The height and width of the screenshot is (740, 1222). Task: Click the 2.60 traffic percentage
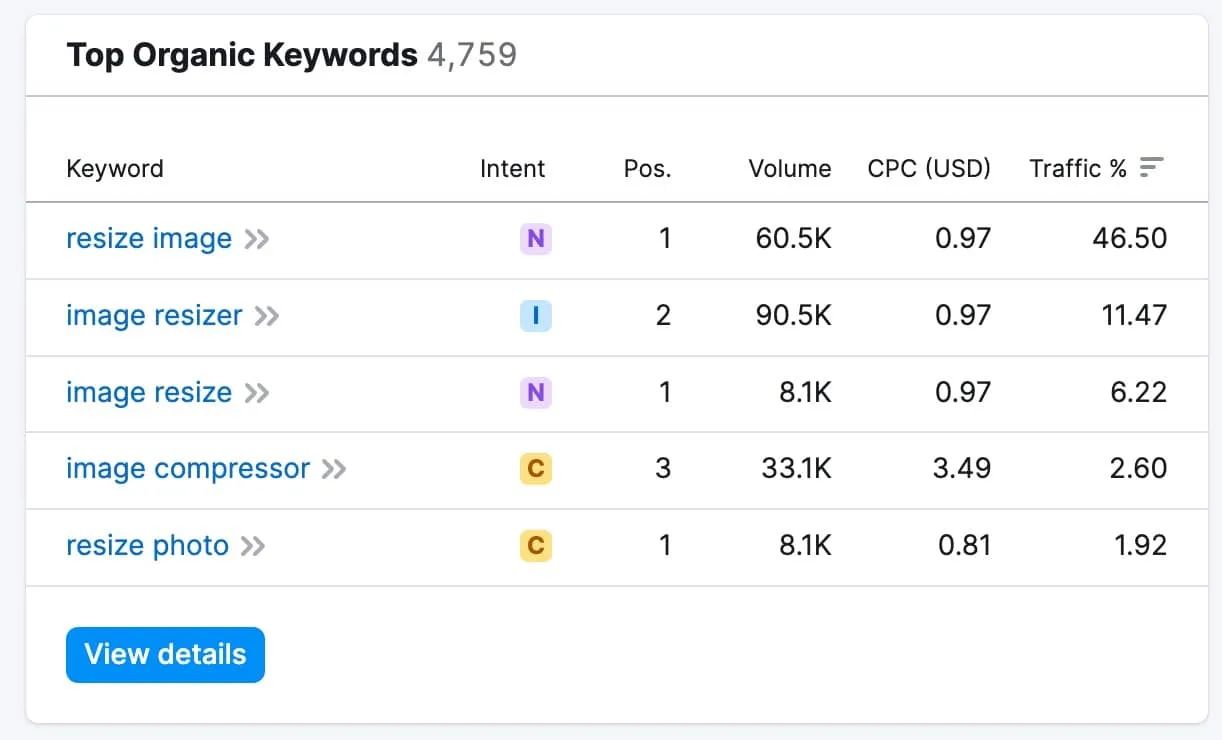point(1138,469)
